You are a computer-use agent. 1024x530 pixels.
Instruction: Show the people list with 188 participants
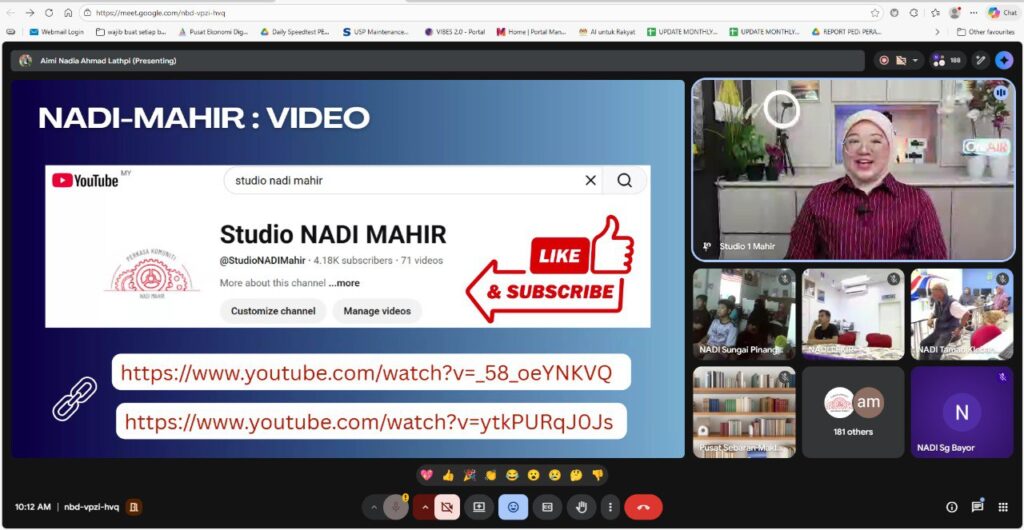[945, 60]
